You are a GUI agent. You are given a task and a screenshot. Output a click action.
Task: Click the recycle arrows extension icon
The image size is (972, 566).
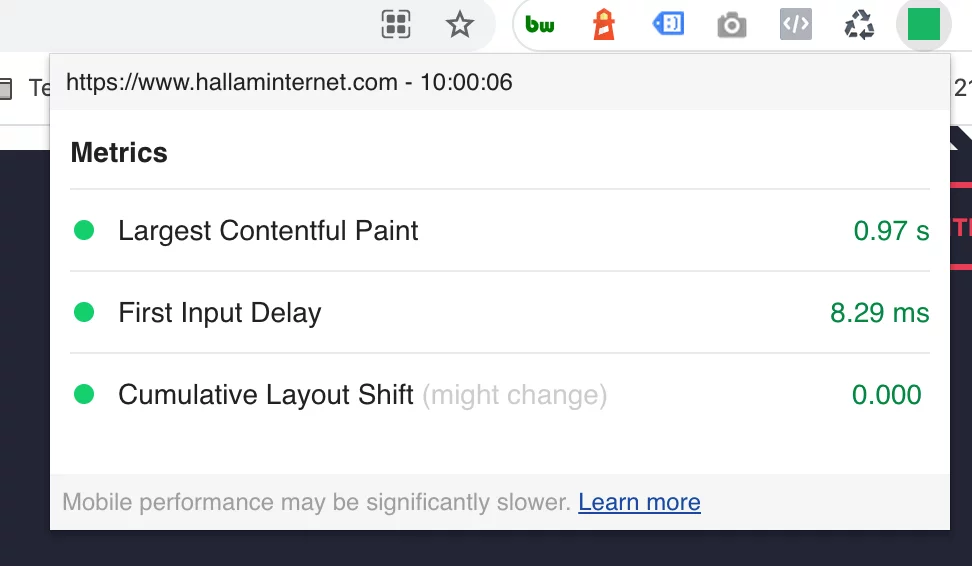(x=859, y=25)
